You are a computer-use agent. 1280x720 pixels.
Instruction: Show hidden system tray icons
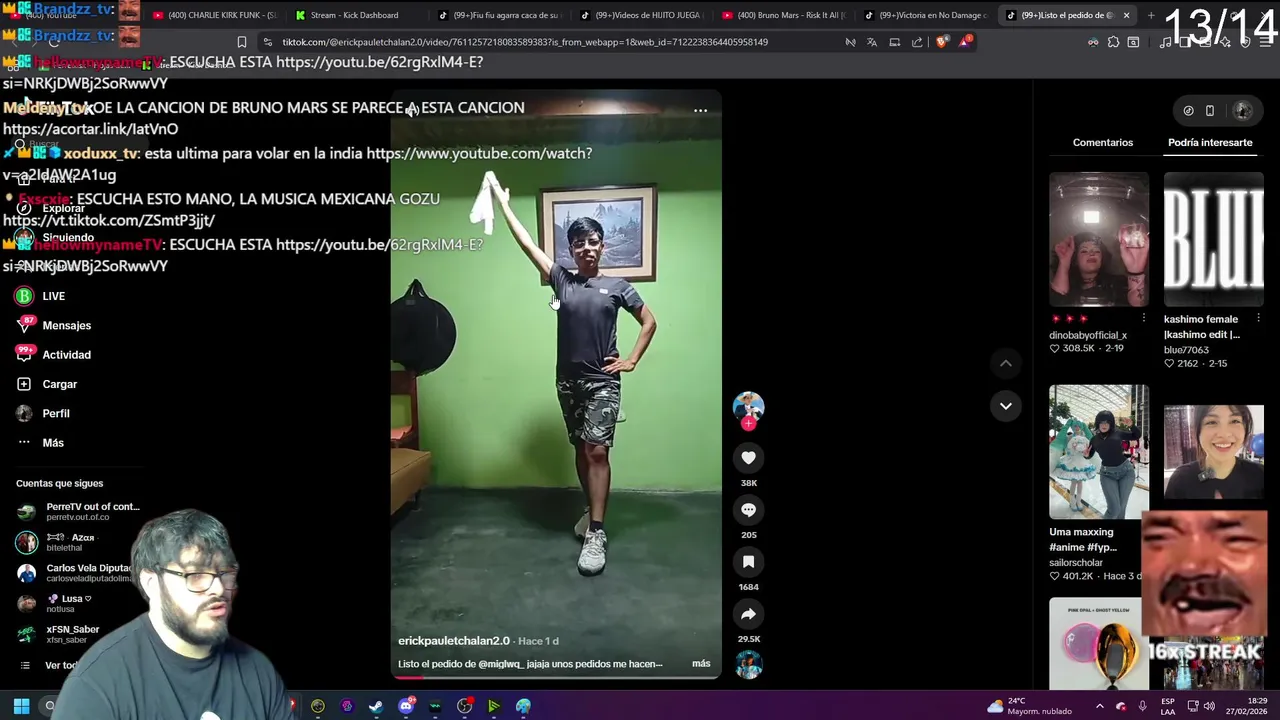click(x=1099, y=706)
